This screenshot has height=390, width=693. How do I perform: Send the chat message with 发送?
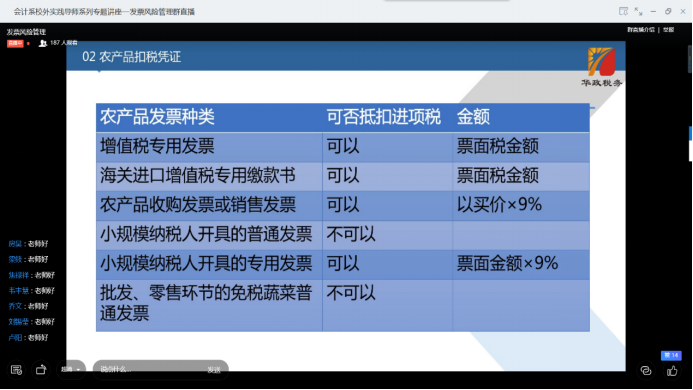pos(214,370)
